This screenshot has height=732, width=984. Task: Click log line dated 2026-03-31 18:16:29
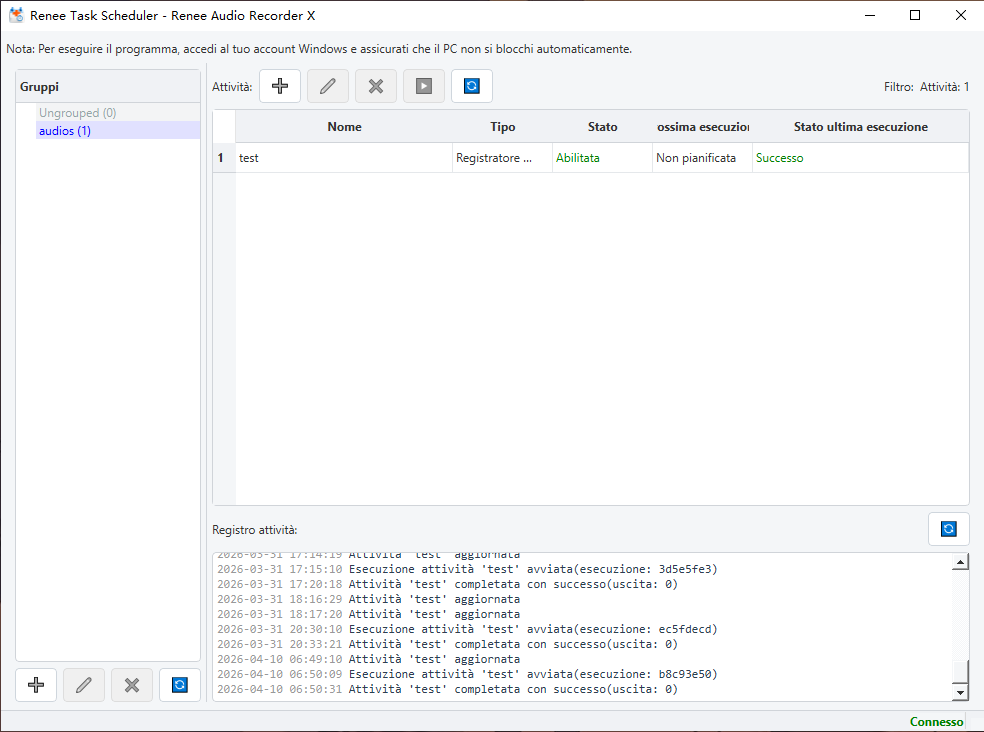click(x=368, y=600)
